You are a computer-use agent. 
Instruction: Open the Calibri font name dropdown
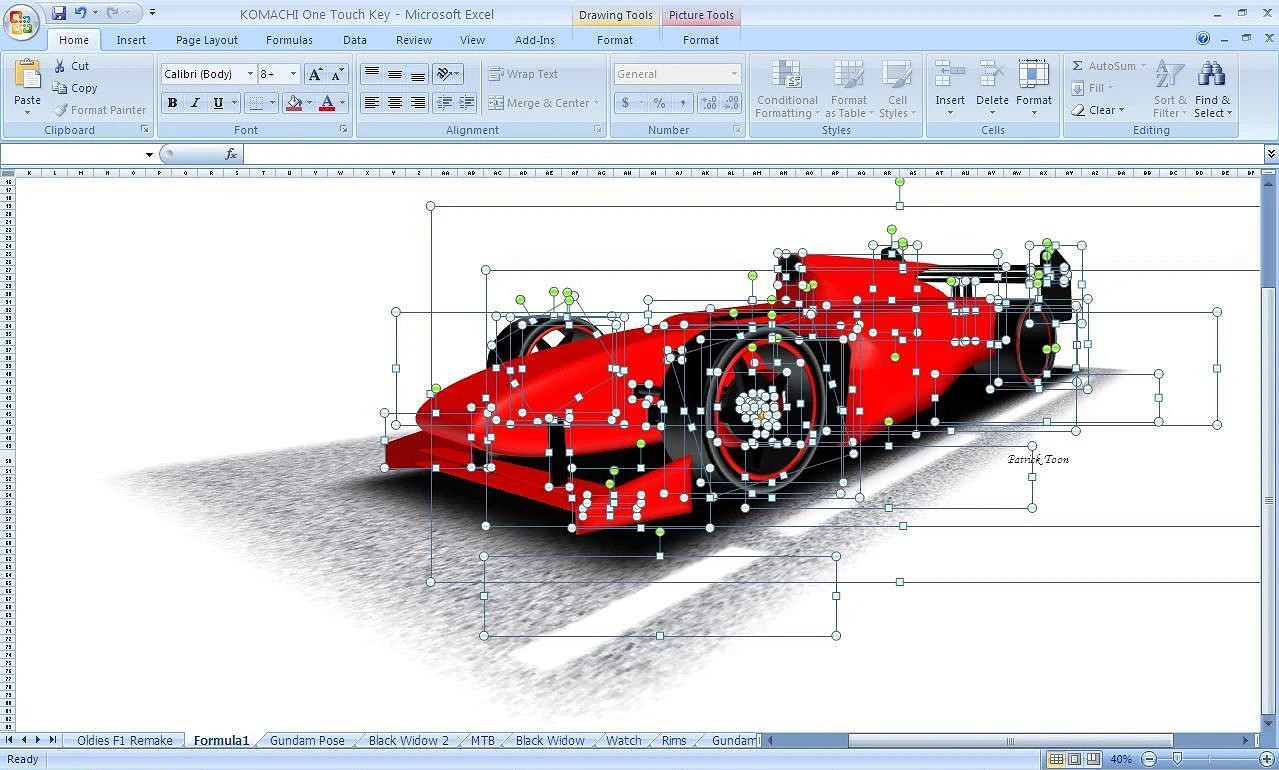tap(250, 74)
